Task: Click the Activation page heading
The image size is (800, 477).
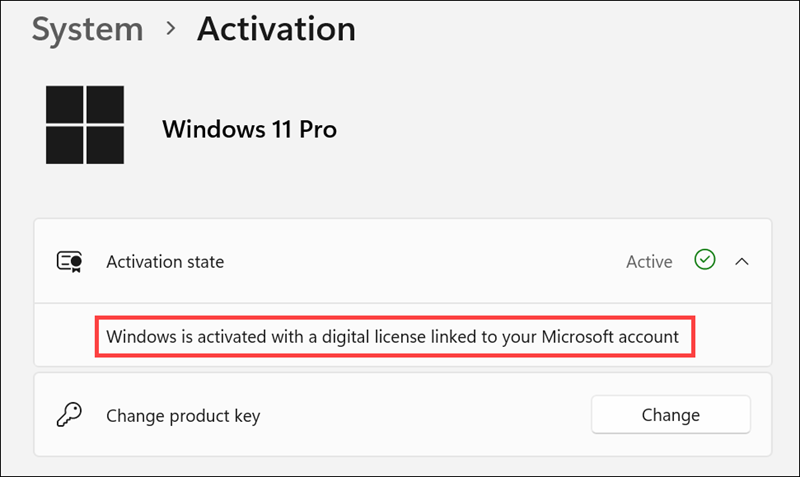Action: (276, 29)
